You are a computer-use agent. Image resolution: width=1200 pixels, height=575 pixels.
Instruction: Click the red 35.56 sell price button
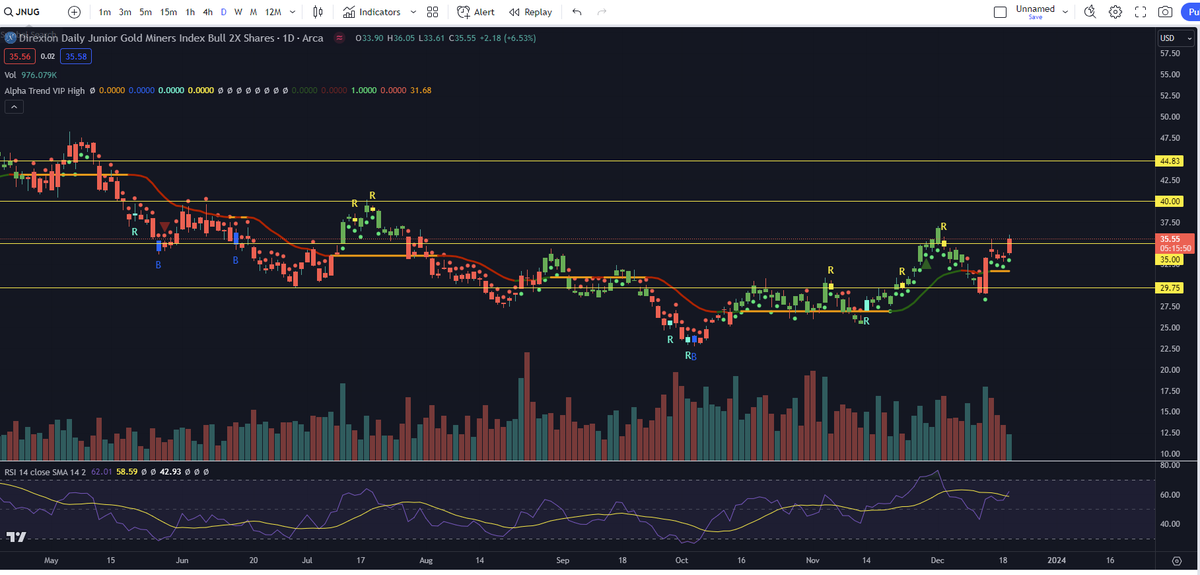(19, 57)
